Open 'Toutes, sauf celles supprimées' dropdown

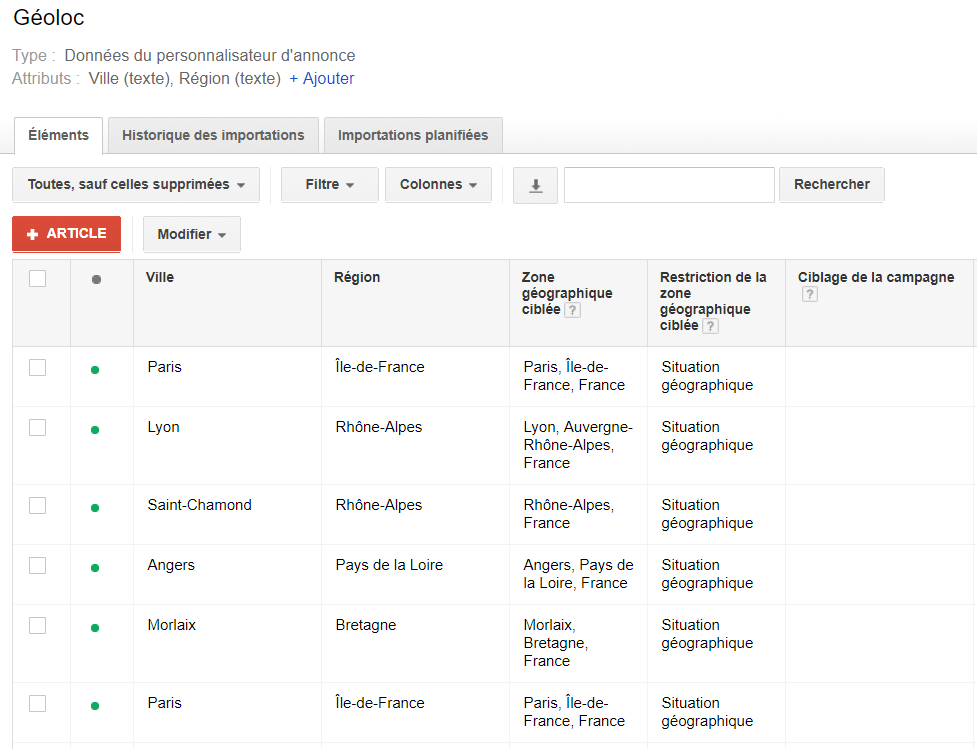pyautogui.click(x=136, y=185)
